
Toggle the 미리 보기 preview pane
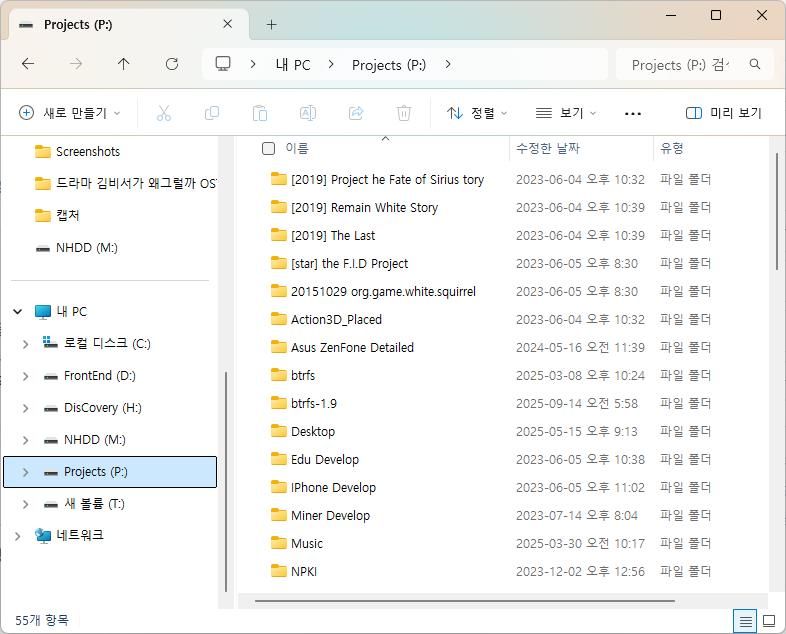[x=723, y=113]
